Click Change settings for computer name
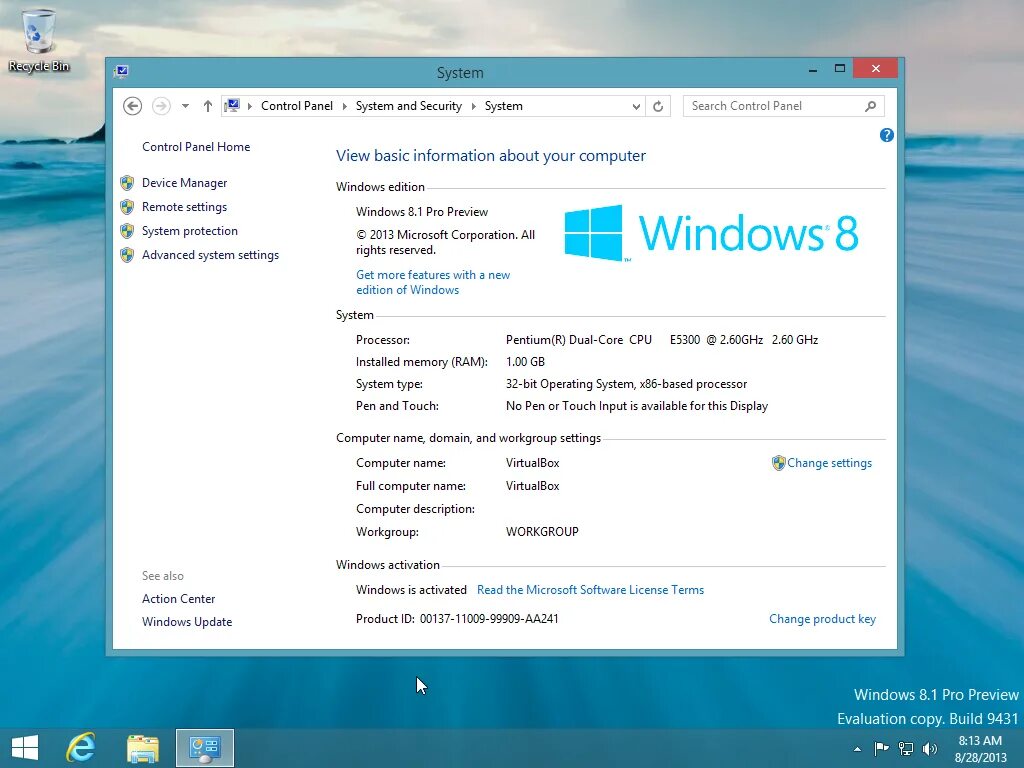The width and height of the screenshot is (1024, 768). (x=829, y=463)
